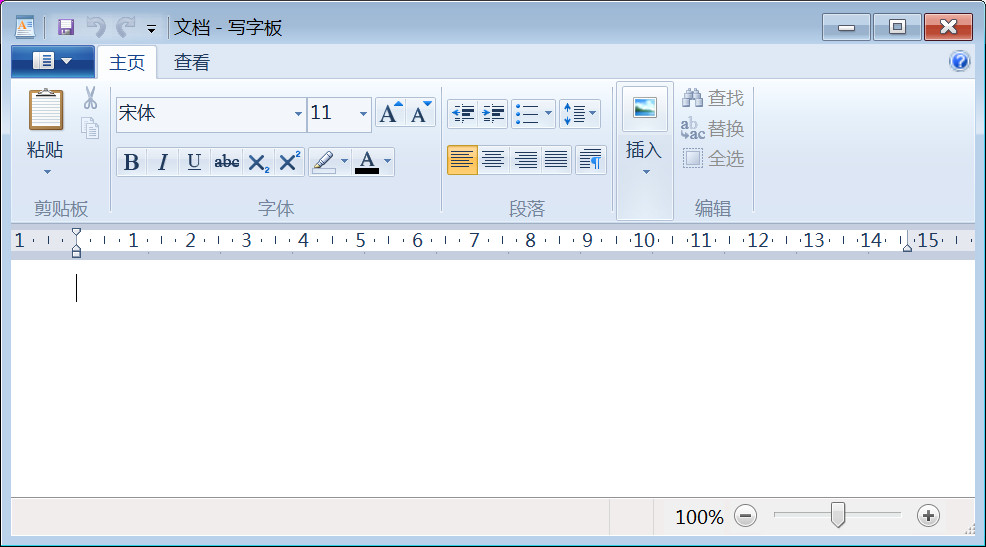Insert a picture using the image icon
Image resolution: width=986 pixels, height=547 pixels.
tap(645, 108)
